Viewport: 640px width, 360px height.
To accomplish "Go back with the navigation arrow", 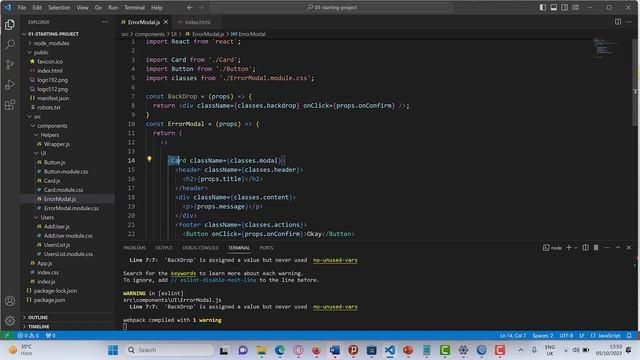I will tap(189, 7).
